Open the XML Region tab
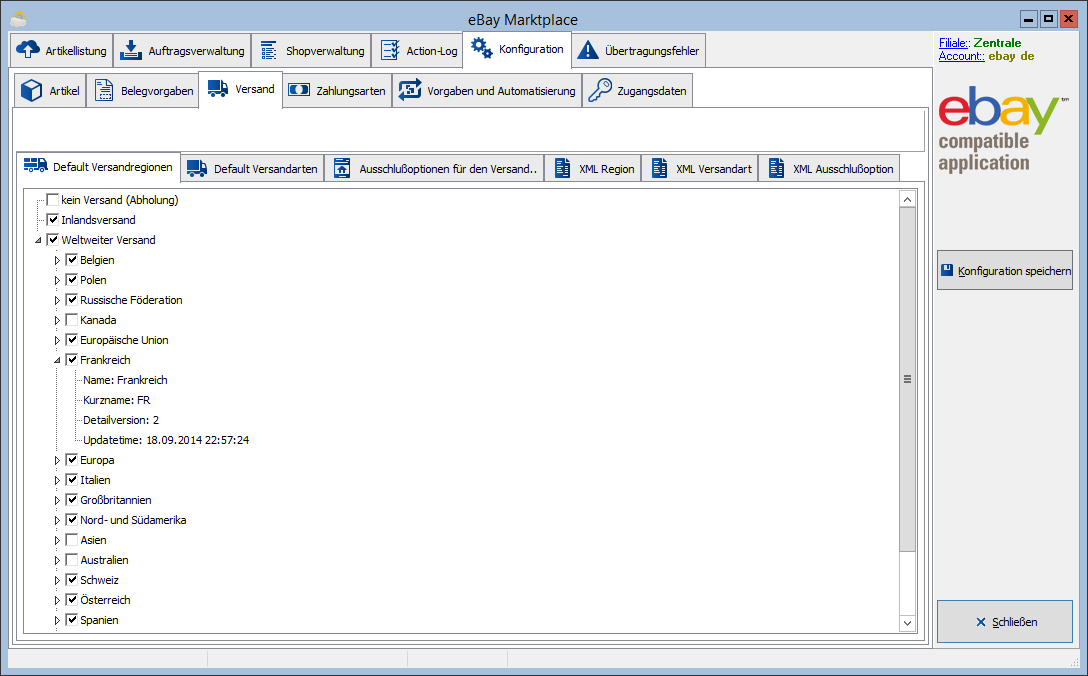Screen dimensions: 1088x676 point(593,169)
